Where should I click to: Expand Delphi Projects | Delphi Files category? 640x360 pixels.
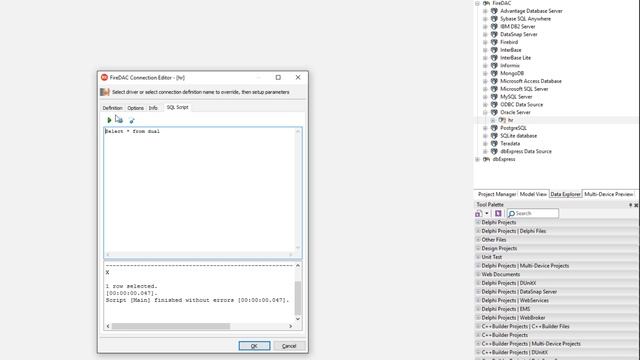478,231
